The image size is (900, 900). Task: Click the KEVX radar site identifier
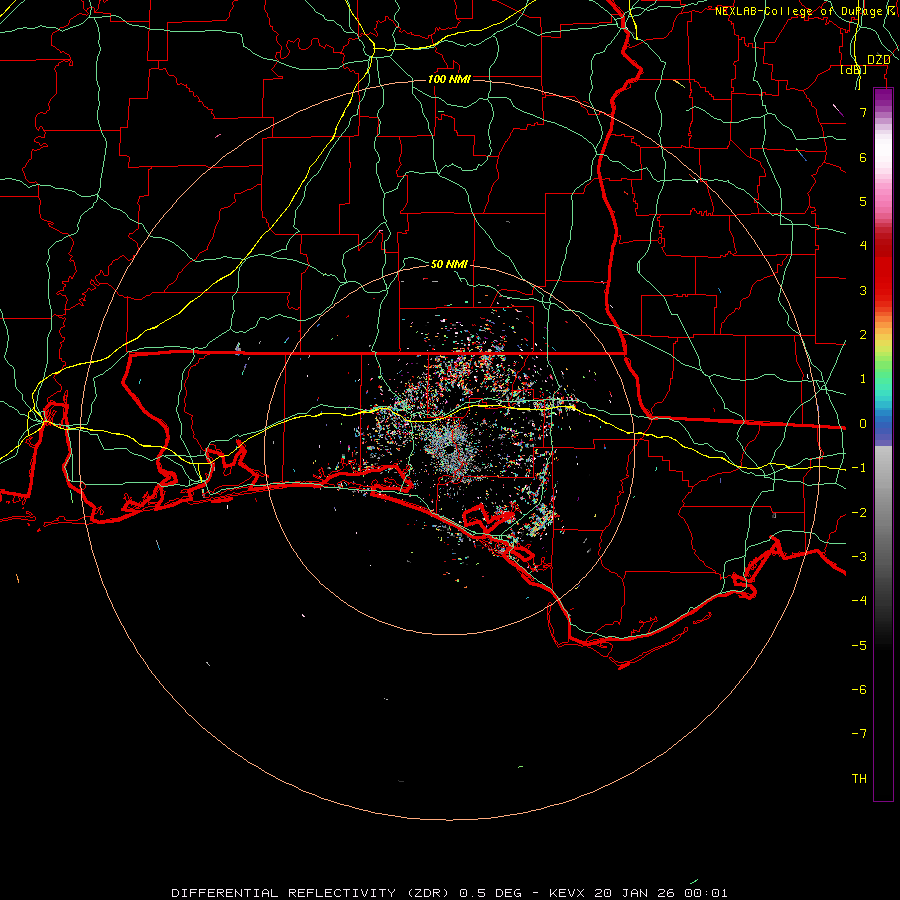tap(568, 893)
